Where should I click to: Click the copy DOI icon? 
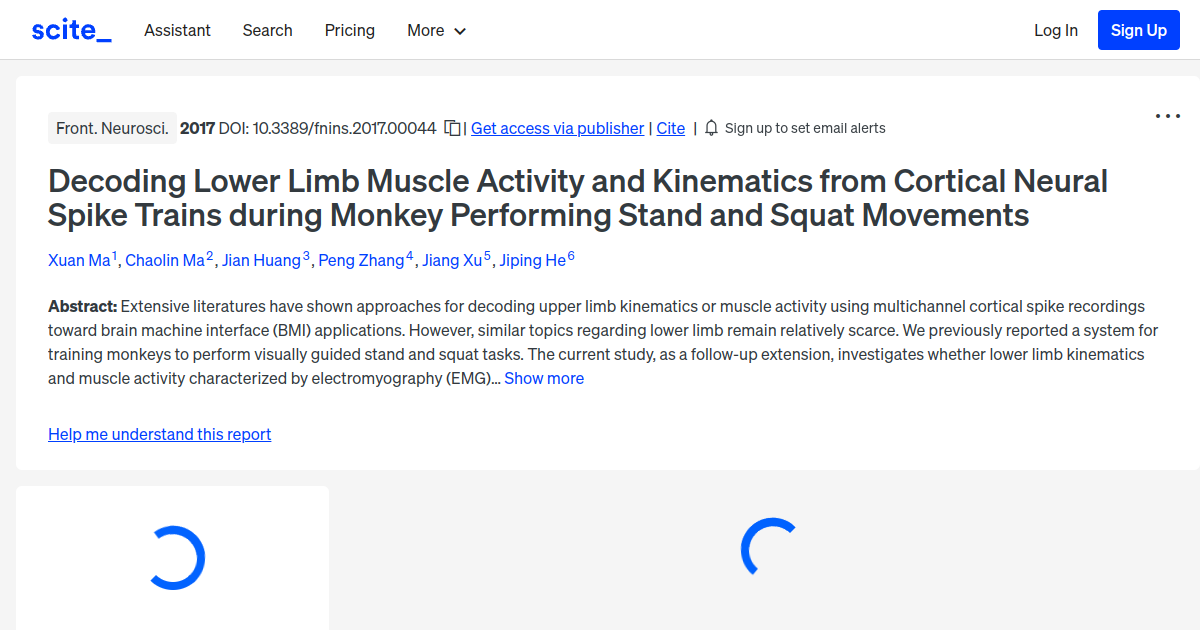click(452, 128)
